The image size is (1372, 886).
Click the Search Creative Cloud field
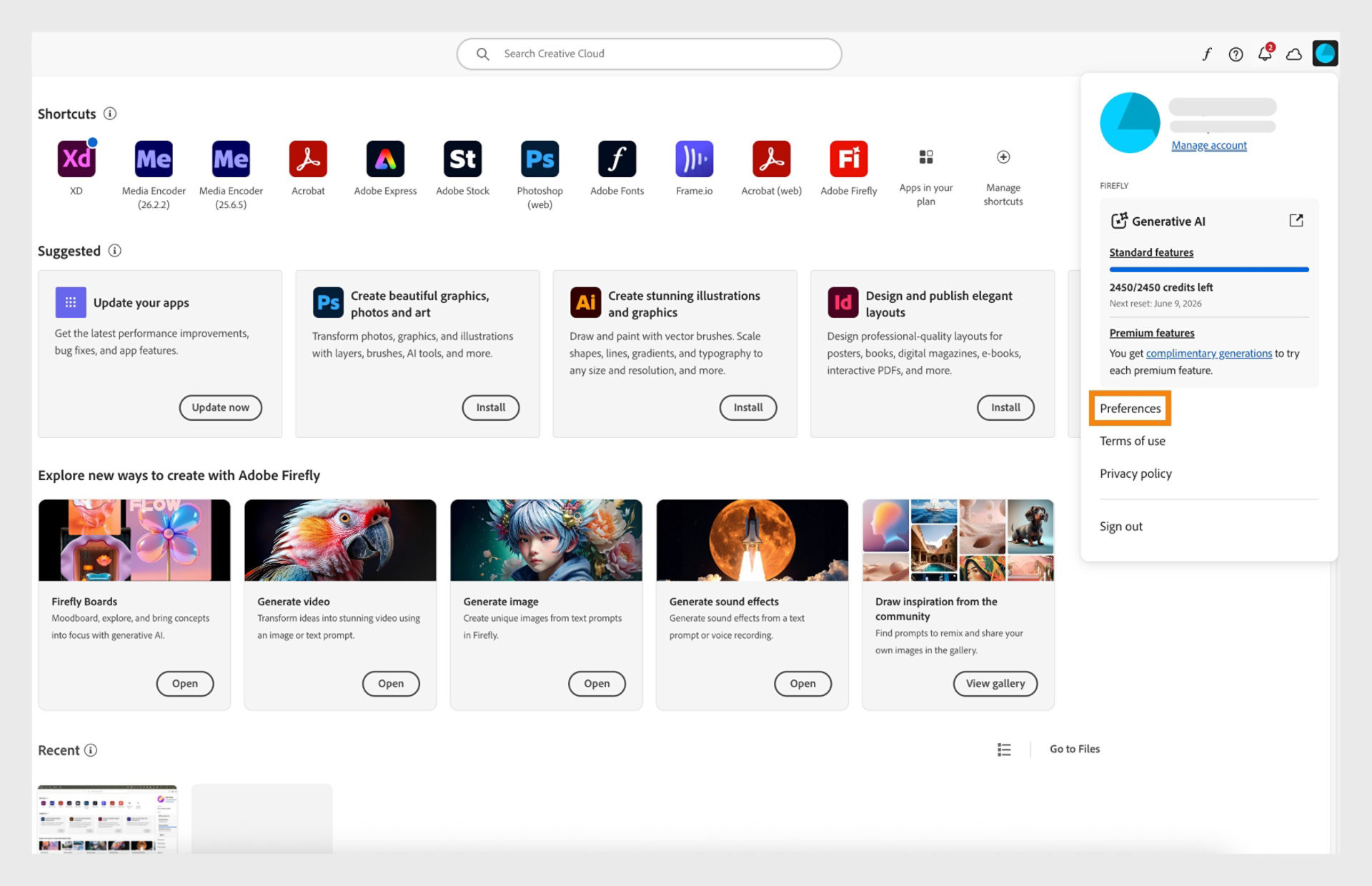click(649, 54)
